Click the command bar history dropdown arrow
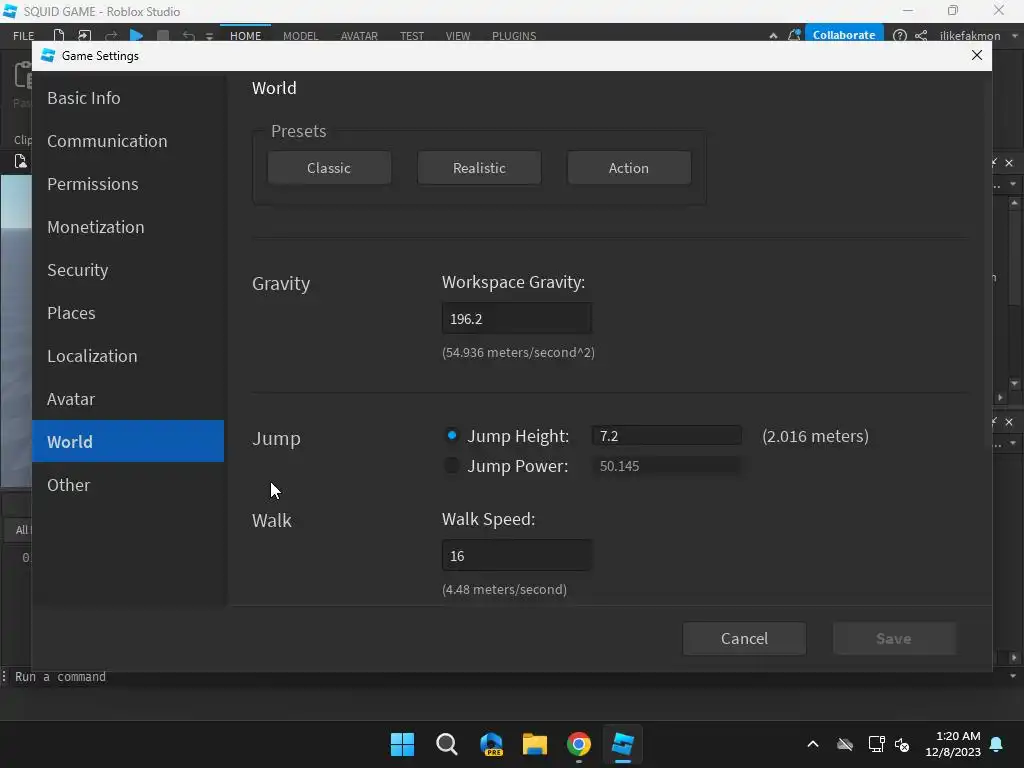 click(1013, 677)
